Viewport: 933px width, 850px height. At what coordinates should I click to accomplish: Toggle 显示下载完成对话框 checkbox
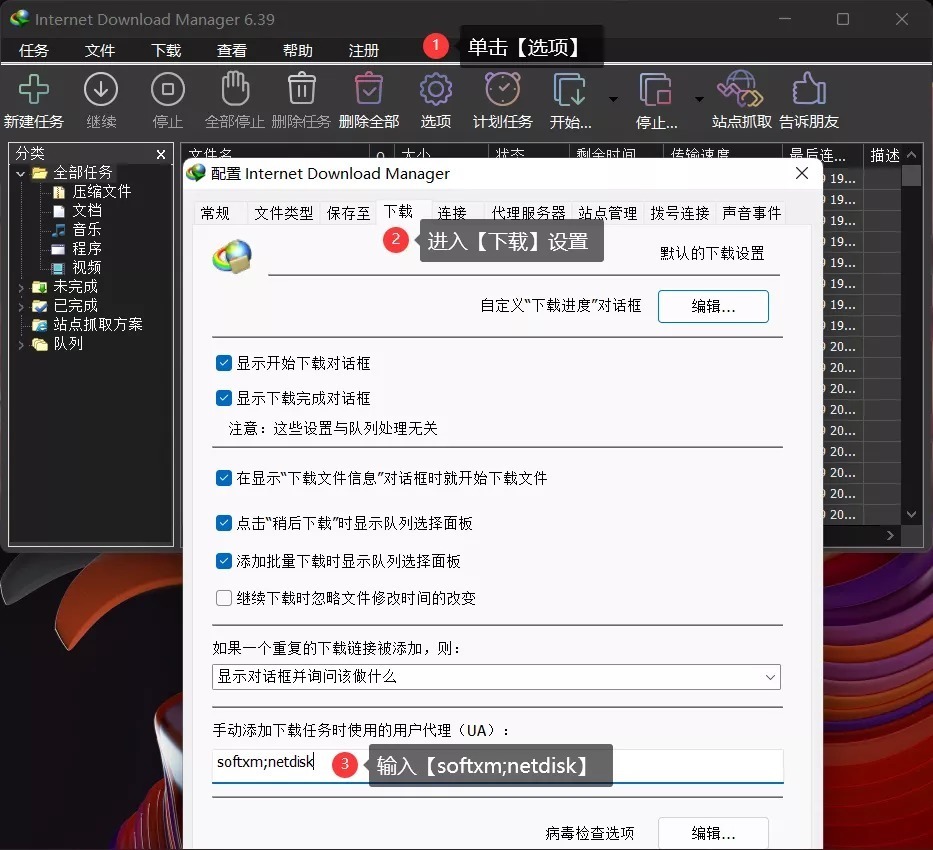[224, 398]
